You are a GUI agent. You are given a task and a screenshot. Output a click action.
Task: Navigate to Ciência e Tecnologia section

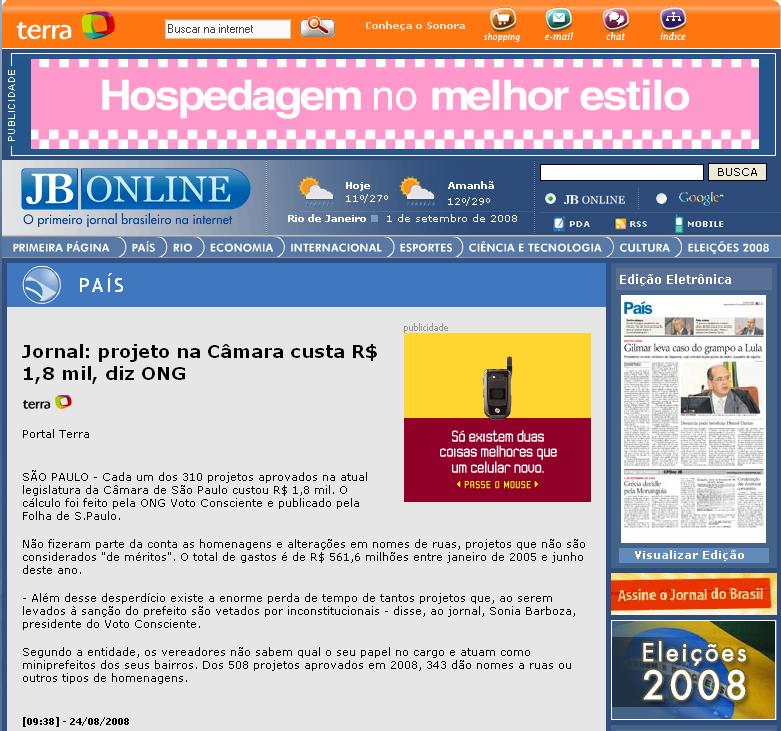click(535, 247)
